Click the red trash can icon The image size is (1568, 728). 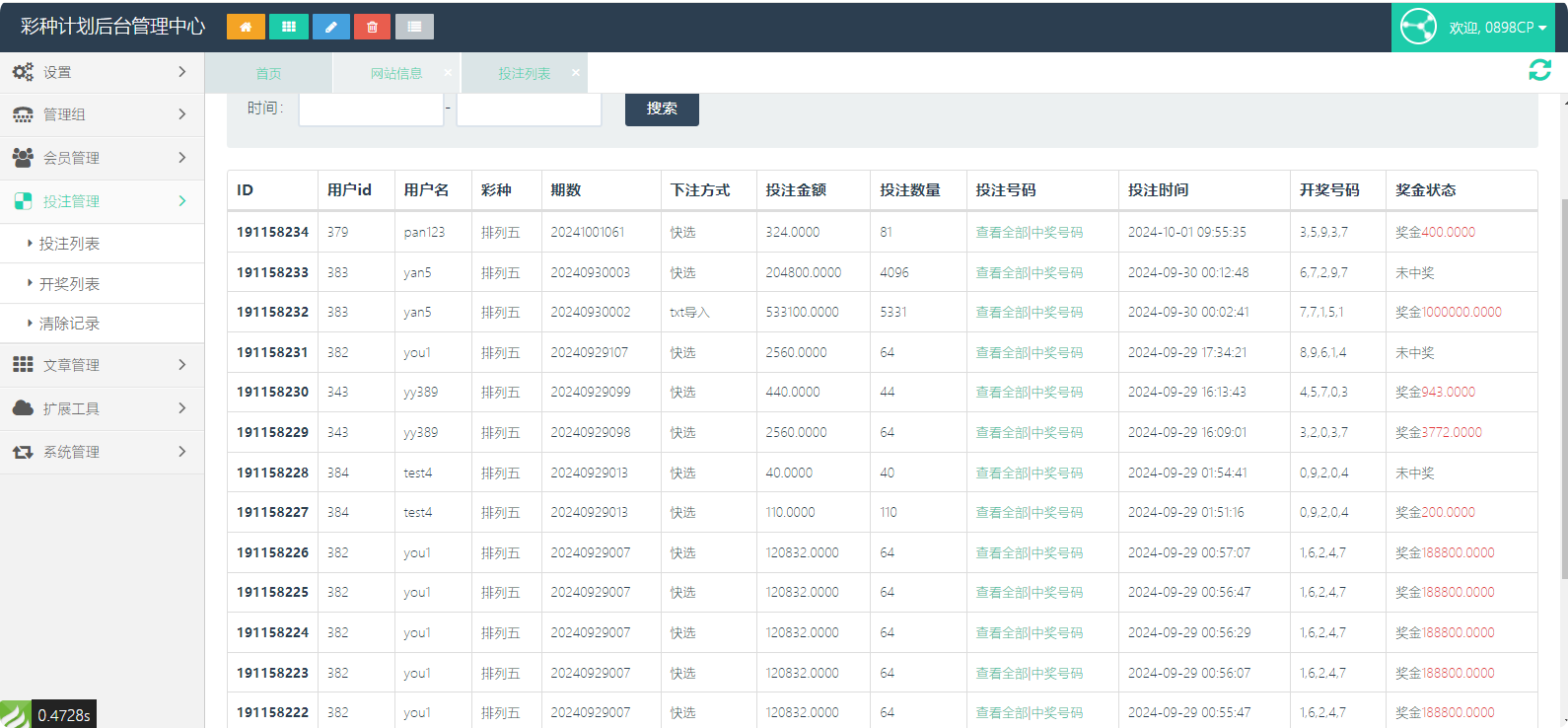[372, 27]
